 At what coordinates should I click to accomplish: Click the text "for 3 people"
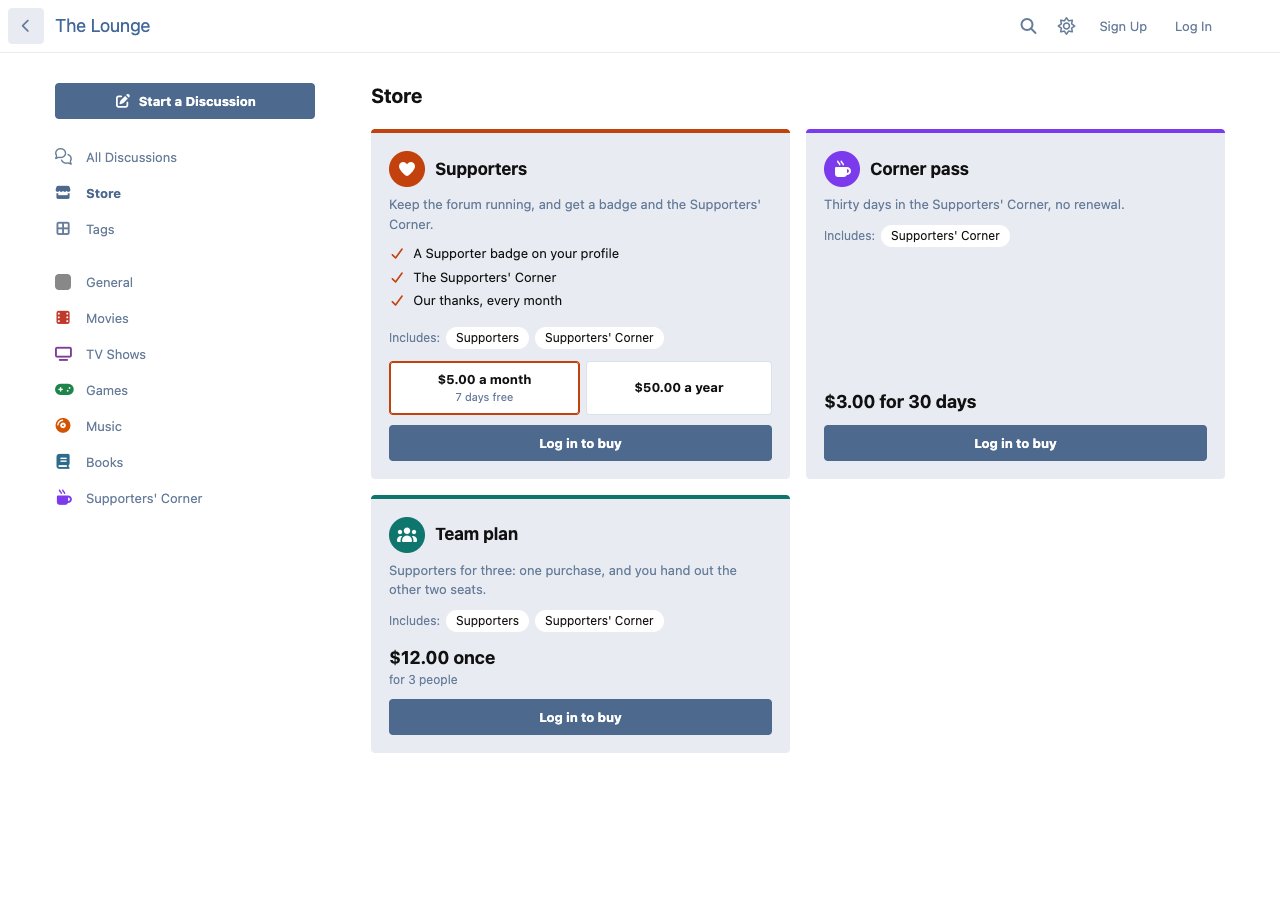point(423,680)
